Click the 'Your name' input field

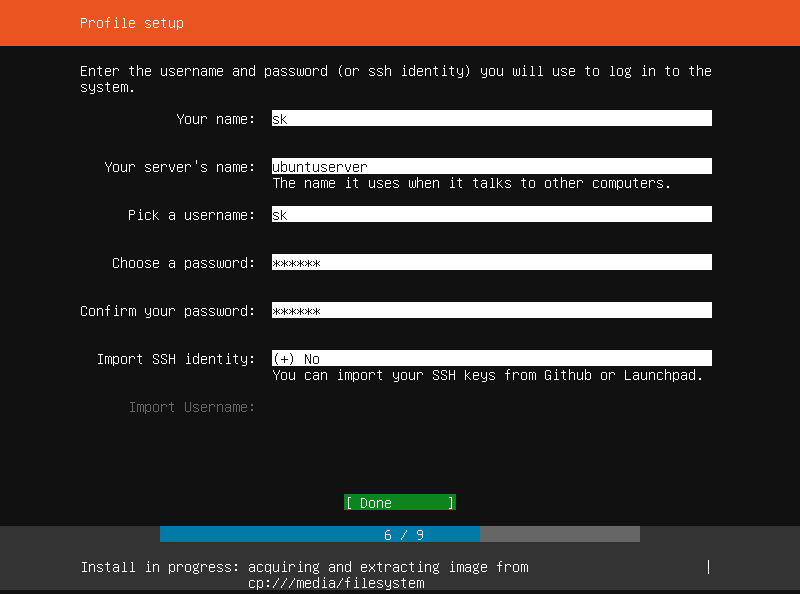(491, 118)
